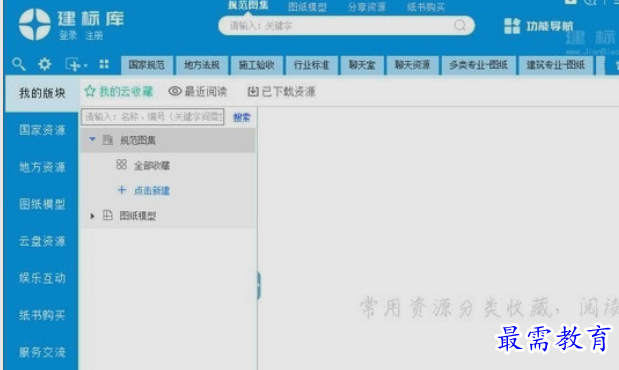Open settings with the gear icon
This screenshot has width=619, height=370.
(x=45, y=64)
